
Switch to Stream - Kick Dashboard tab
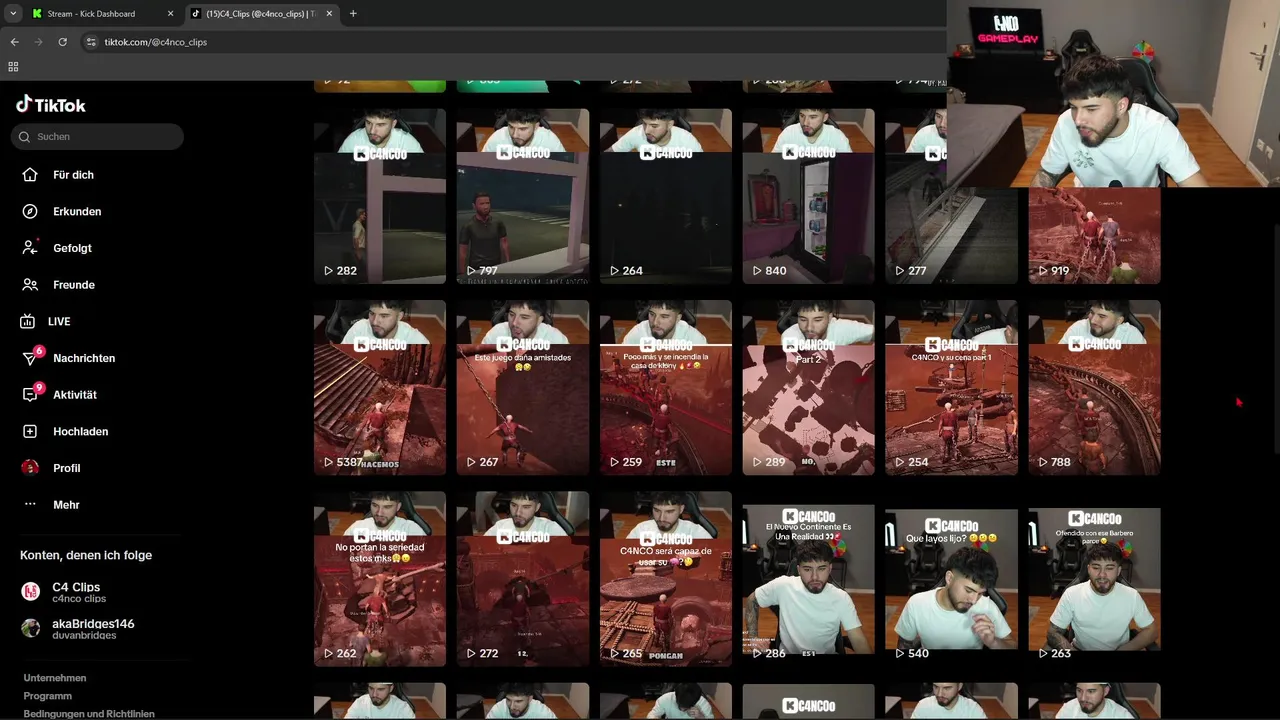click(x=103, y=14)
